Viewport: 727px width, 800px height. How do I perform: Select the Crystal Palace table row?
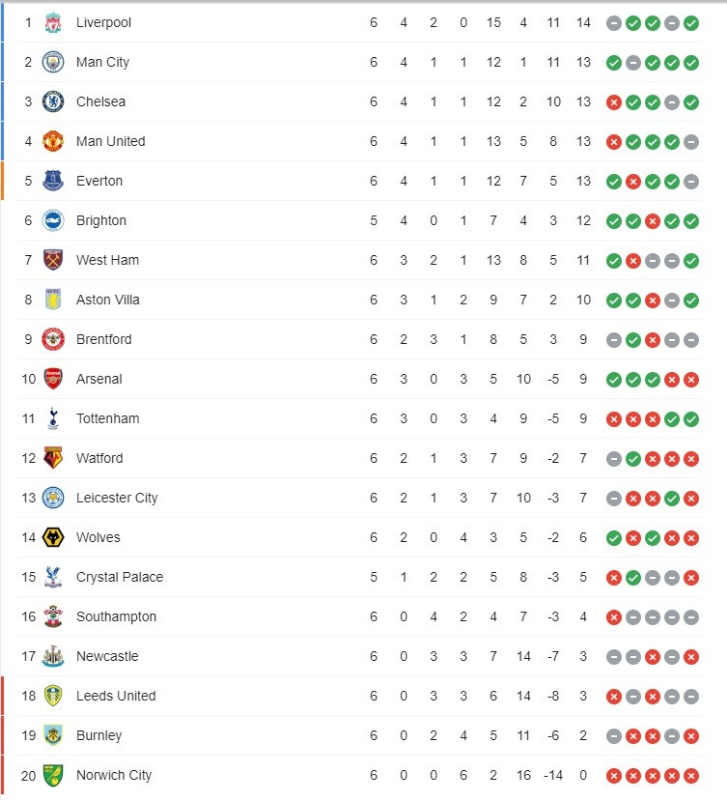click(358, 577)
